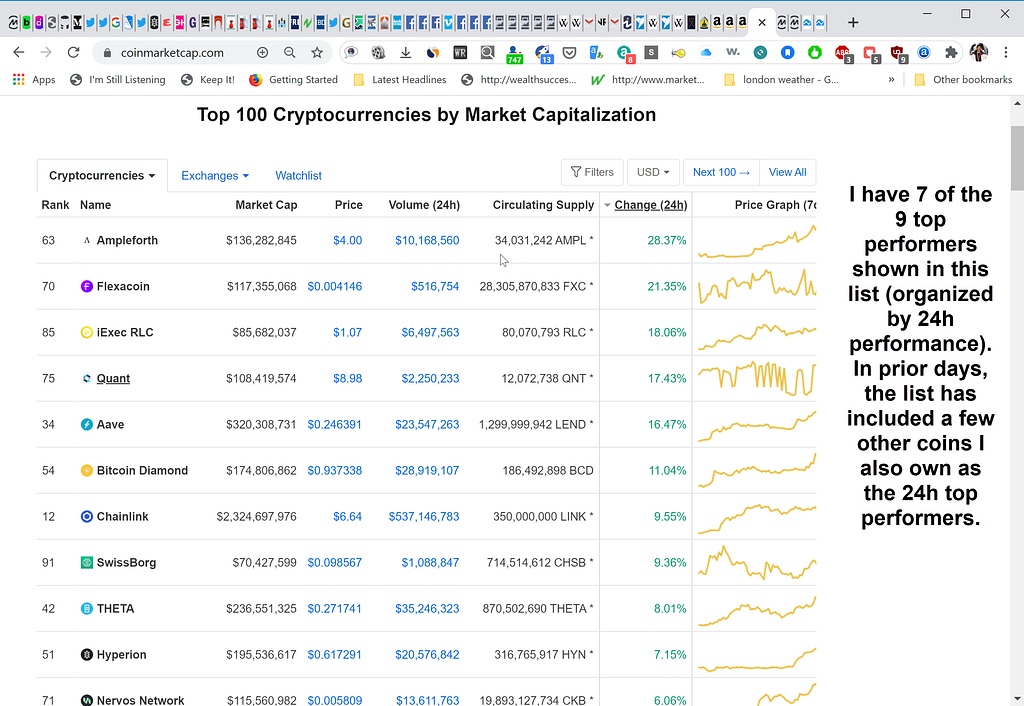Open the Chainlink coin page
Screen dimensions: 1024x706
[x=122, y=517]
